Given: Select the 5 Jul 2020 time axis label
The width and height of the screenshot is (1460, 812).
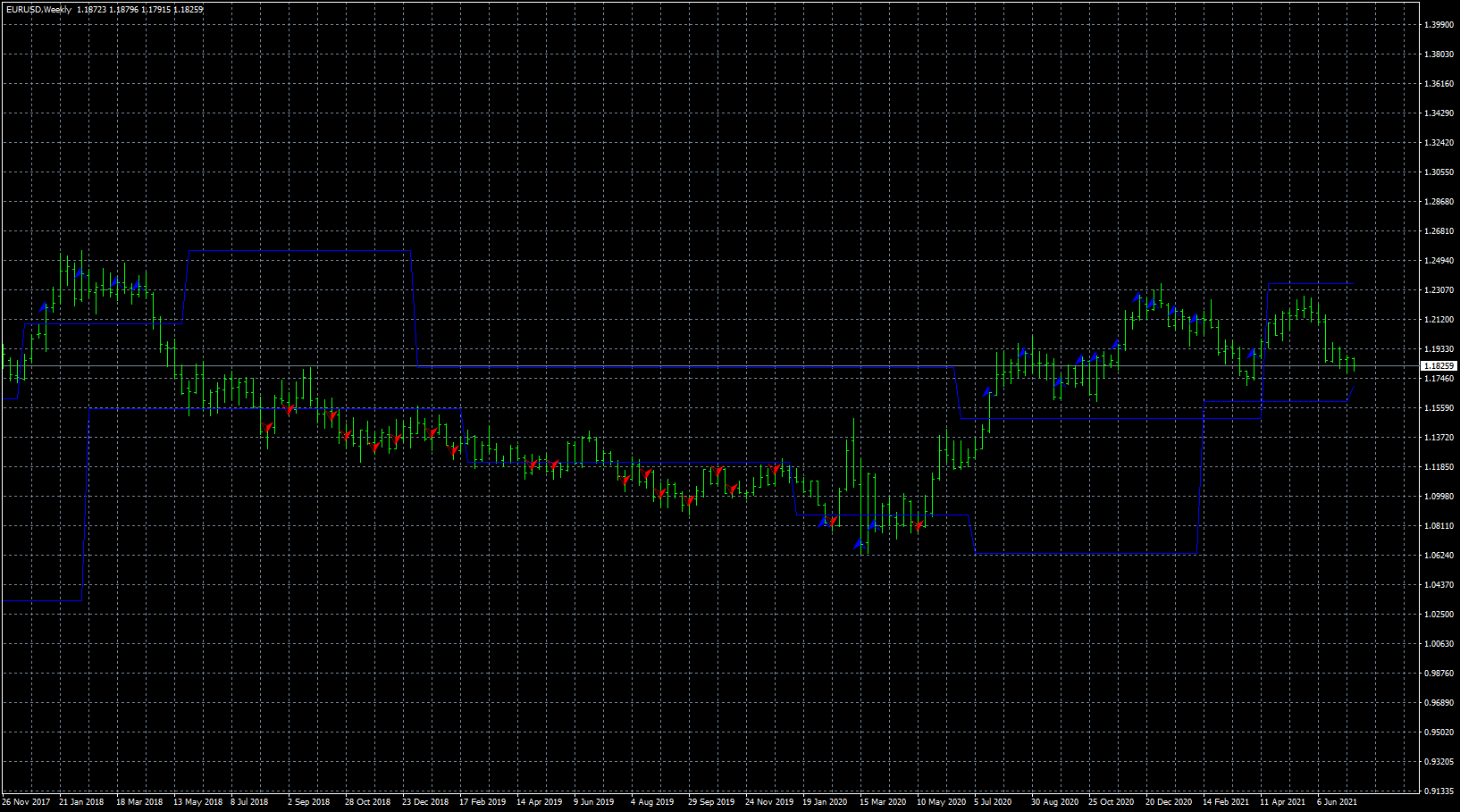Looking at the screenshot, I should (993, 802).
